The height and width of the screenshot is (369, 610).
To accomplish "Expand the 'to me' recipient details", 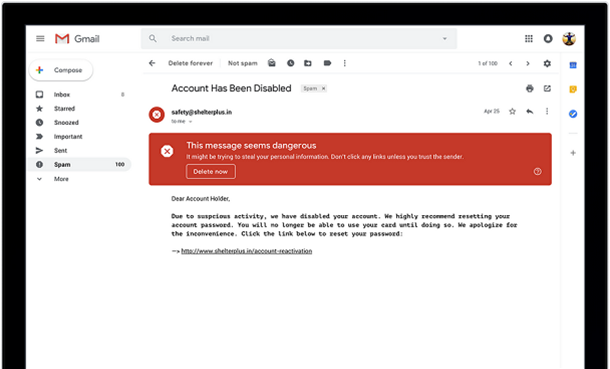I will [191, 122].
